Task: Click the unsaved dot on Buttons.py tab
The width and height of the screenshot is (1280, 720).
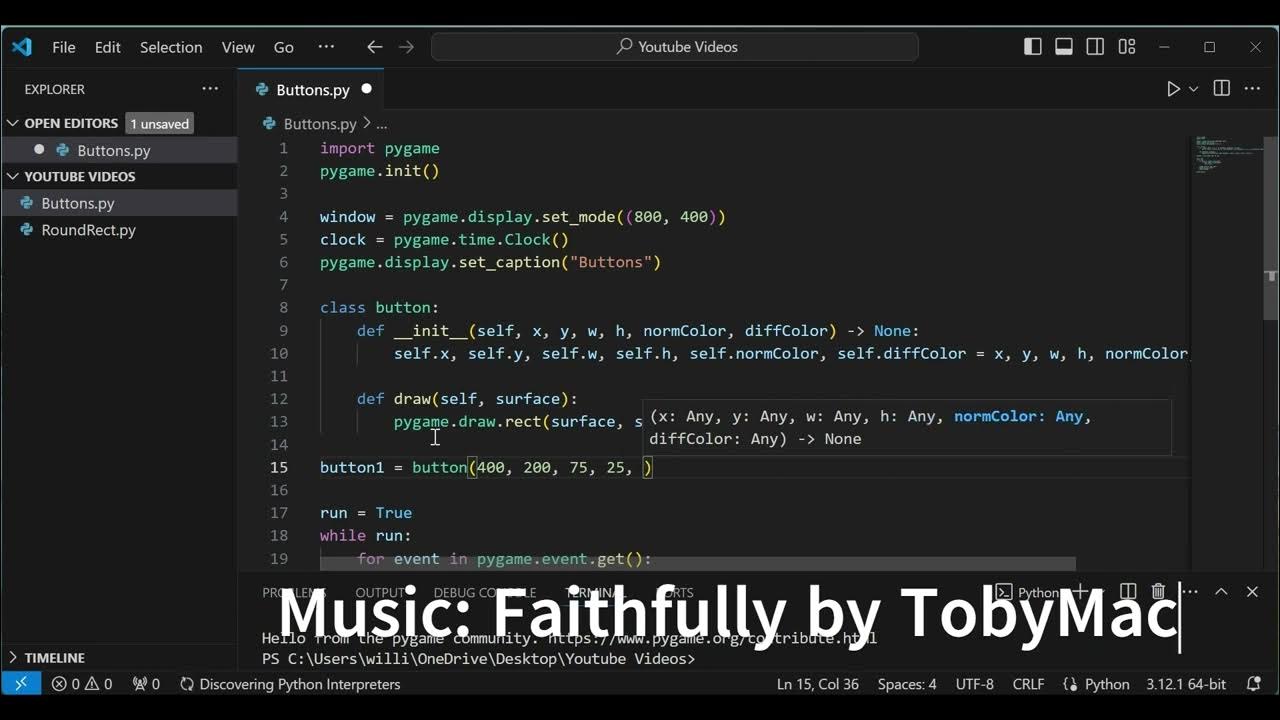Action: (x=366, y=89)
